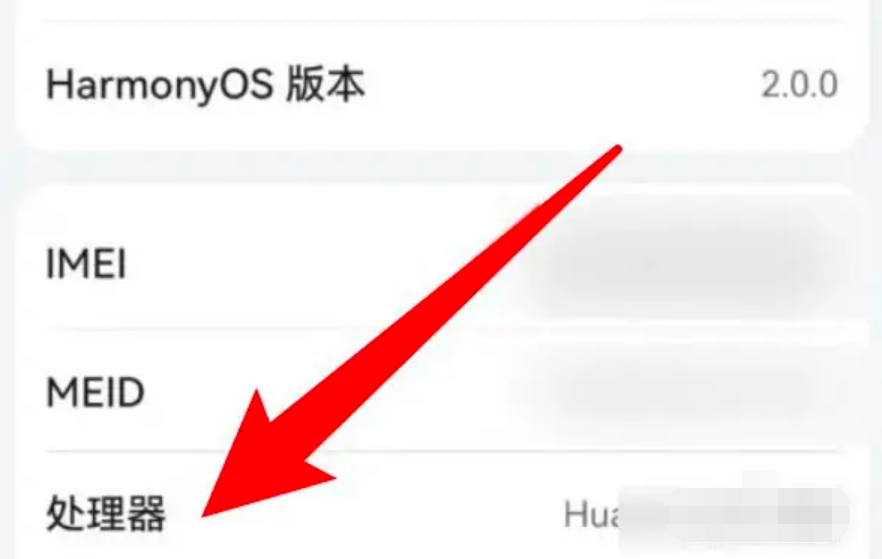Tap the Hua processor value text
The height and width of the screenshot is (559, 882).
[591, 514]
